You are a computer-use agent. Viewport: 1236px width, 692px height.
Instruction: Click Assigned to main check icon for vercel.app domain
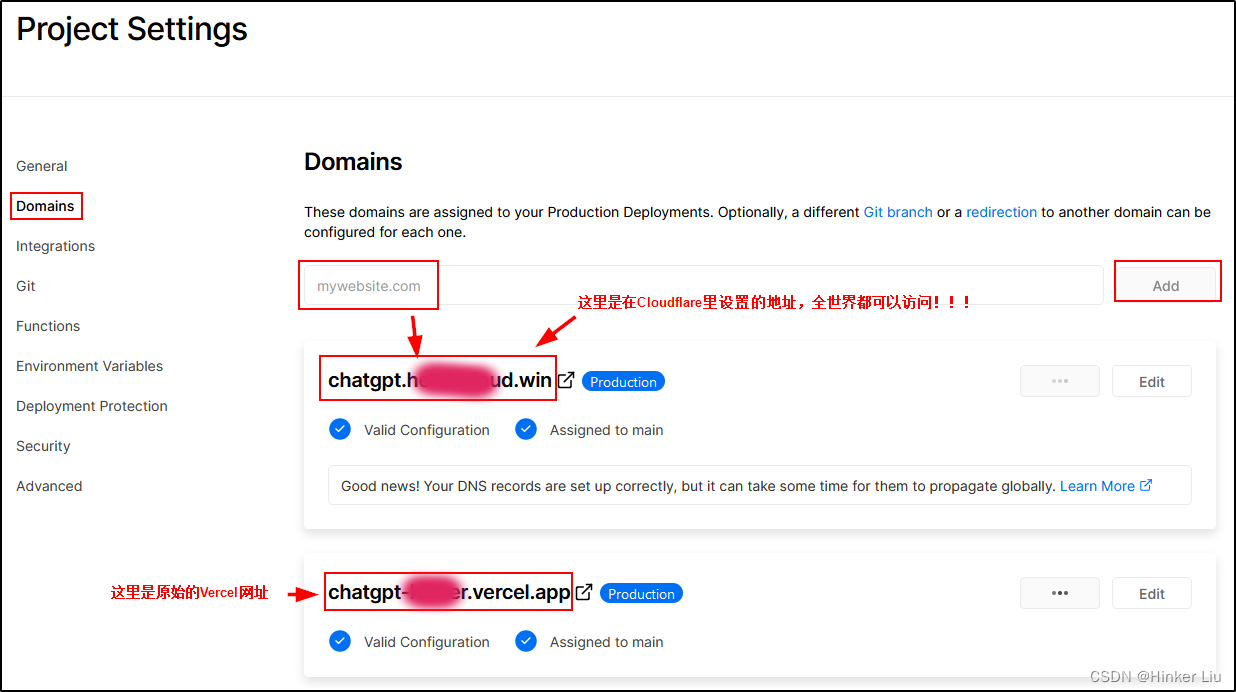[526, 641]
